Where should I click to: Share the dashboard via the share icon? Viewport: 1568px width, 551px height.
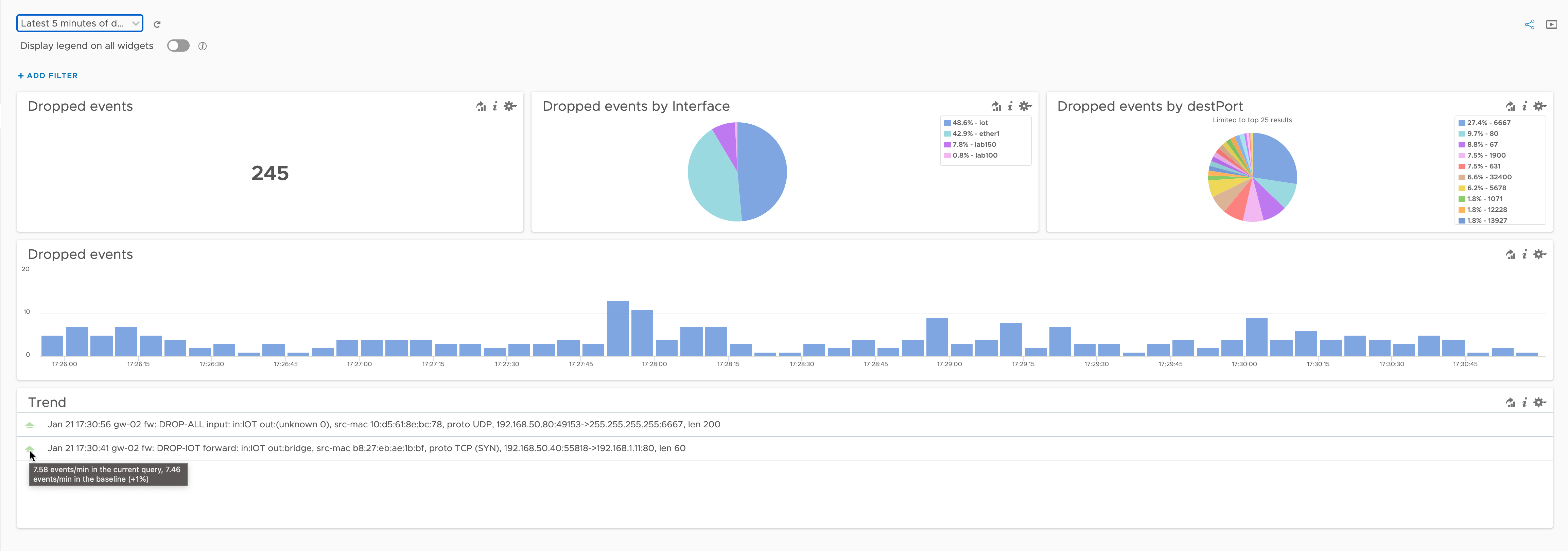pos(1529,24)
